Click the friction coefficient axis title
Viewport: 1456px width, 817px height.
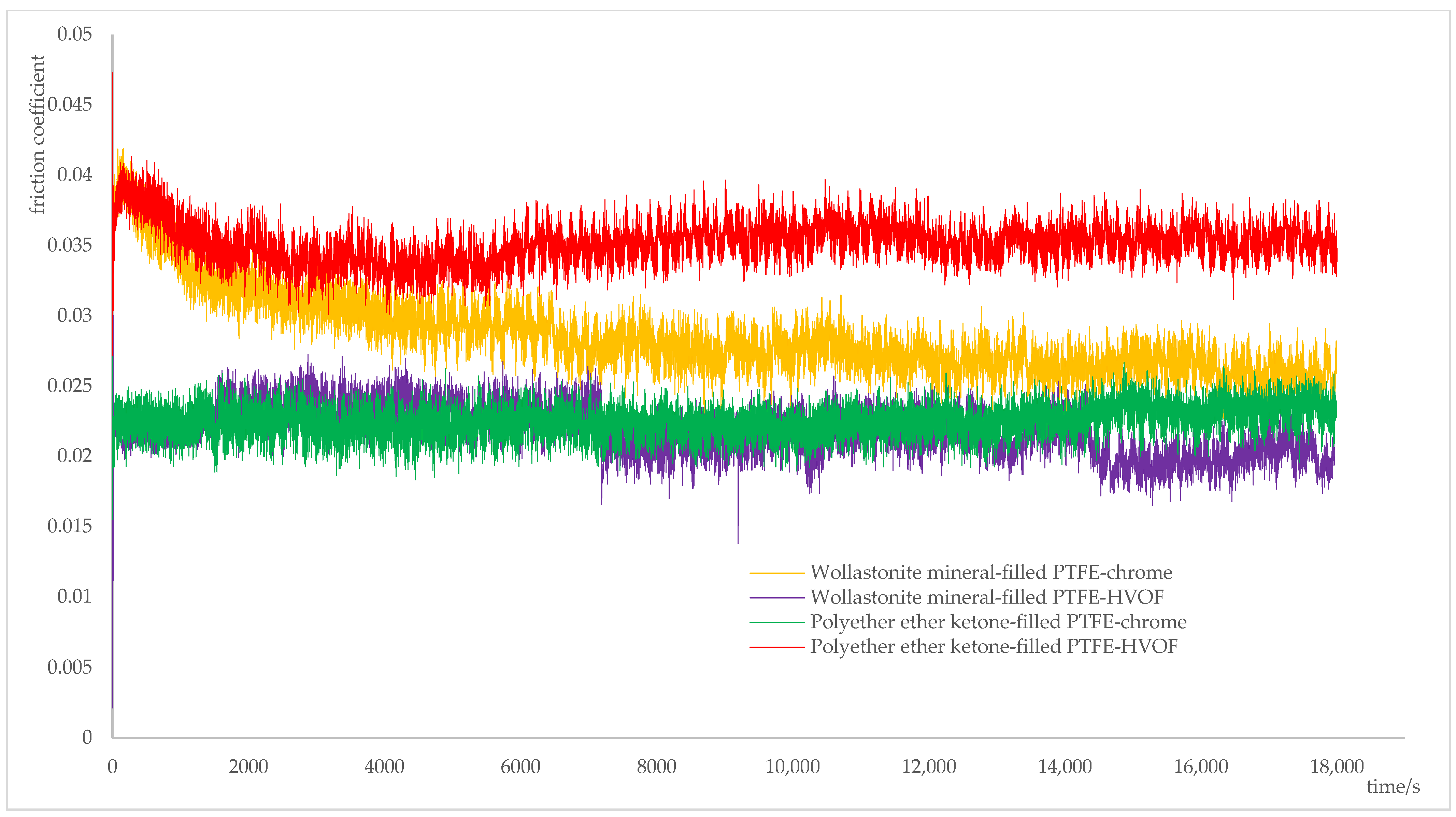point(37,135)
